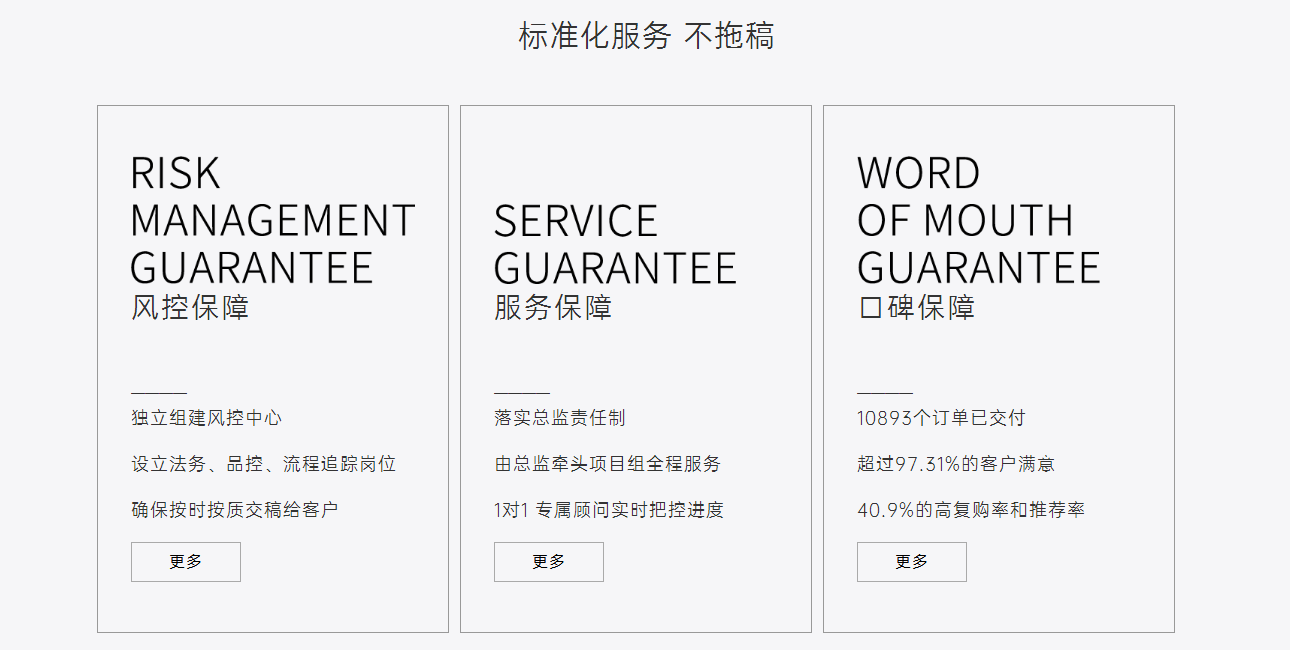Viewport: 1290px width, 650px height.
Task: Select the RISK MANAGEMENT GUARANTEE heading
Action: 272,221
